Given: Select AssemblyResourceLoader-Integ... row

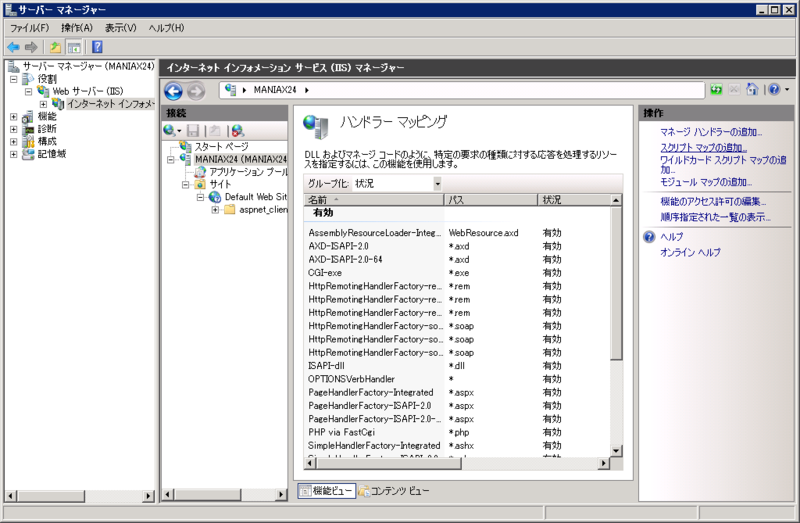Looking at the screenshot, I should [x=457, y=233].
